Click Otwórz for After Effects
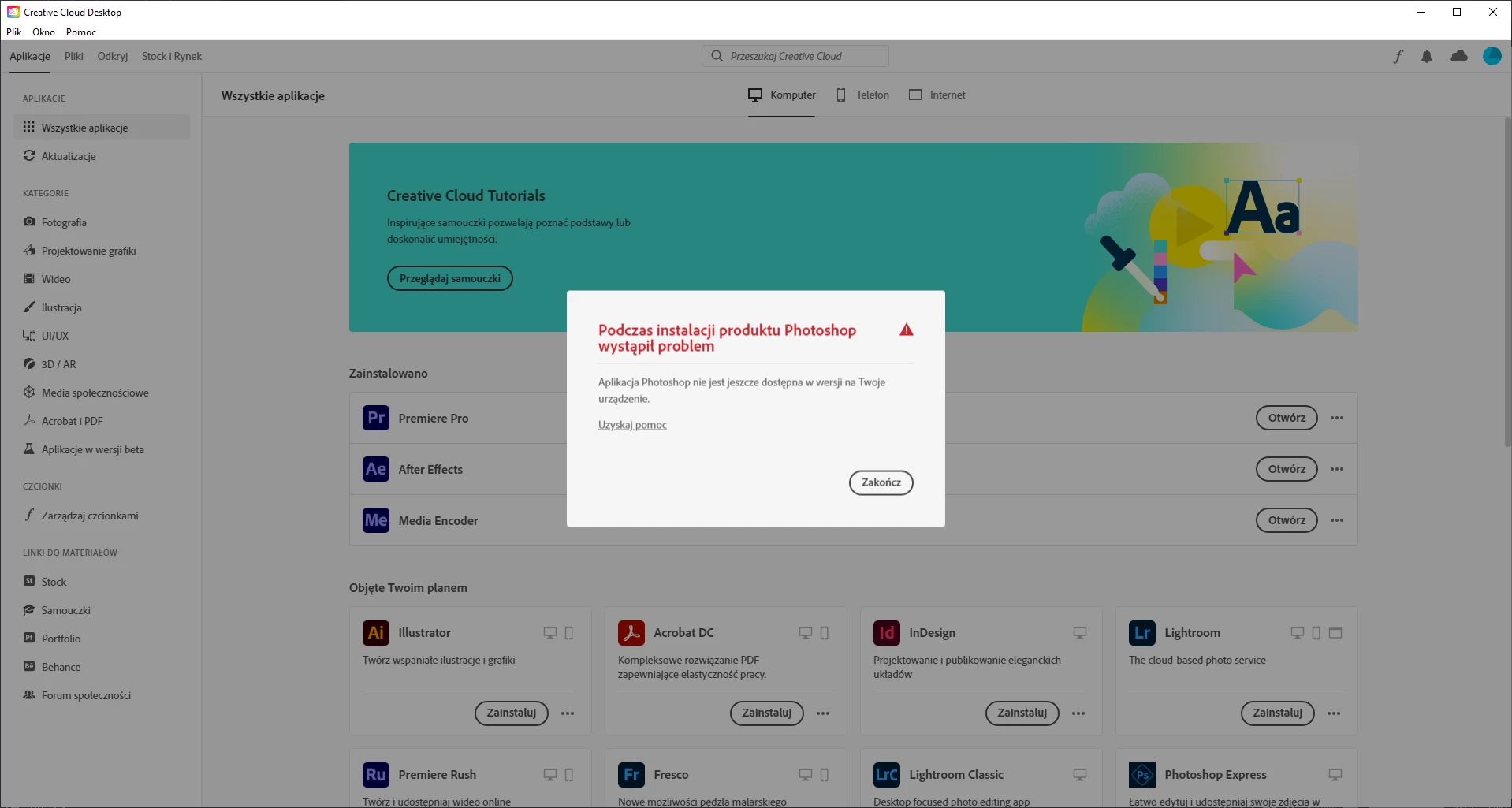The width and height of the screenshot is (1512, 808). click(x=1287, y=469)
